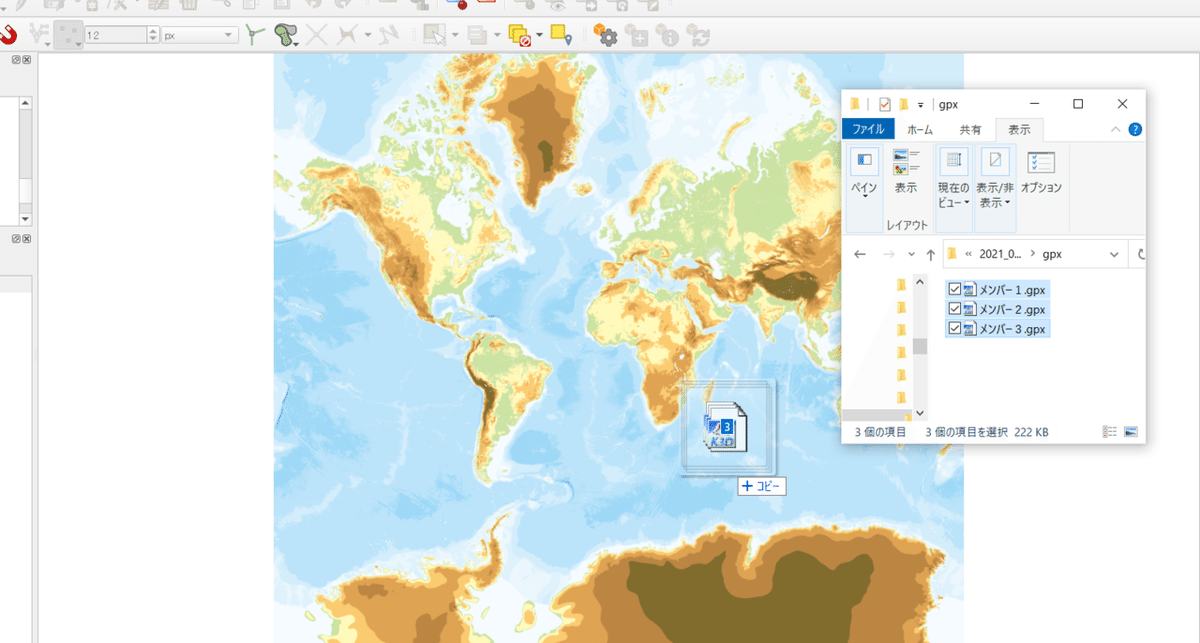Open the recent locations dropdown in Explorer
Screen dimensions: 1200x643
click(x=911, y=255)
